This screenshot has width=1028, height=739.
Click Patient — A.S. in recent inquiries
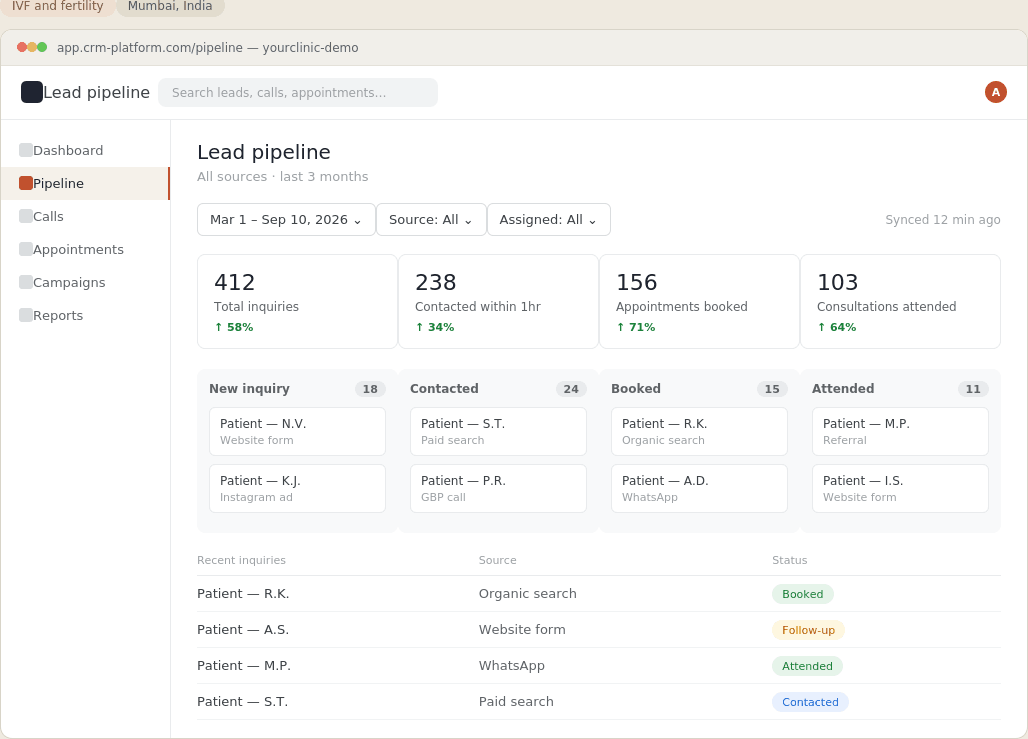[x=243, y=629]
